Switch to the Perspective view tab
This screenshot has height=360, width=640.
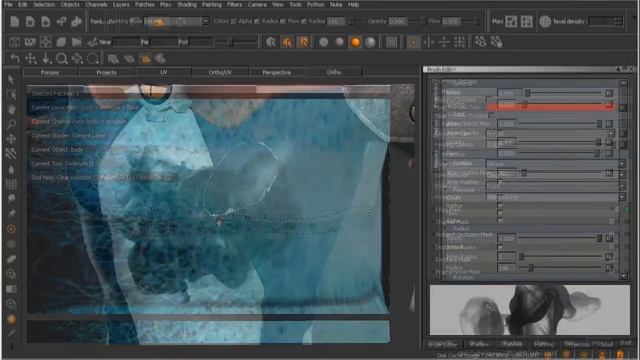click(x=277, y=72)
